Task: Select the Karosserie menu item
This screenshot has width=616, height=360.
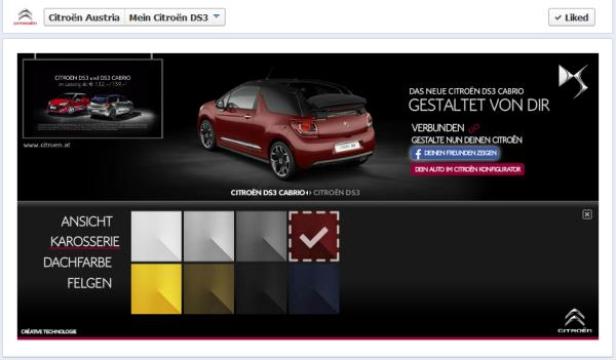Action: 84,241
